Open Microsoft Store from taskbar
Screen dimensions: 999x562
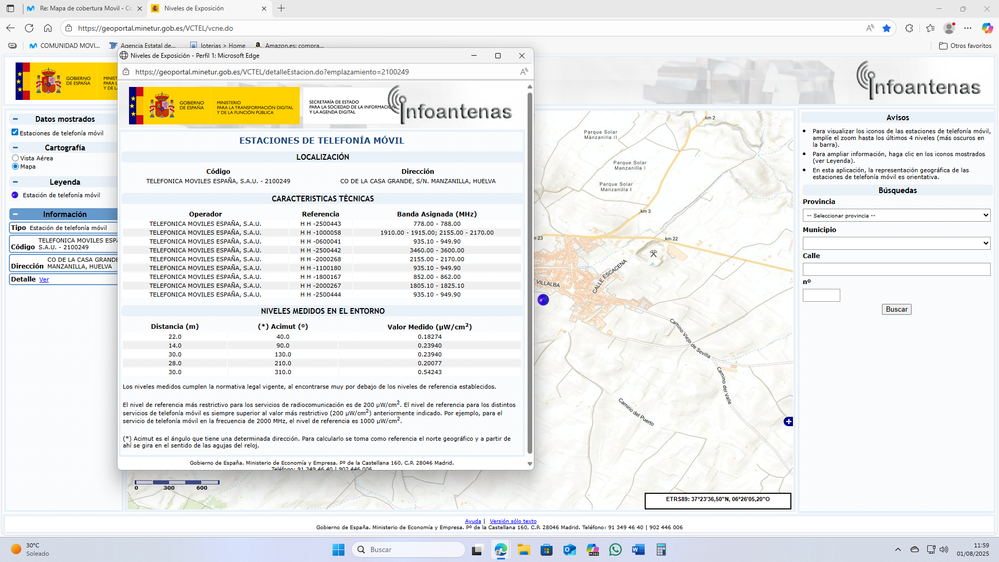tap(546, 549)
